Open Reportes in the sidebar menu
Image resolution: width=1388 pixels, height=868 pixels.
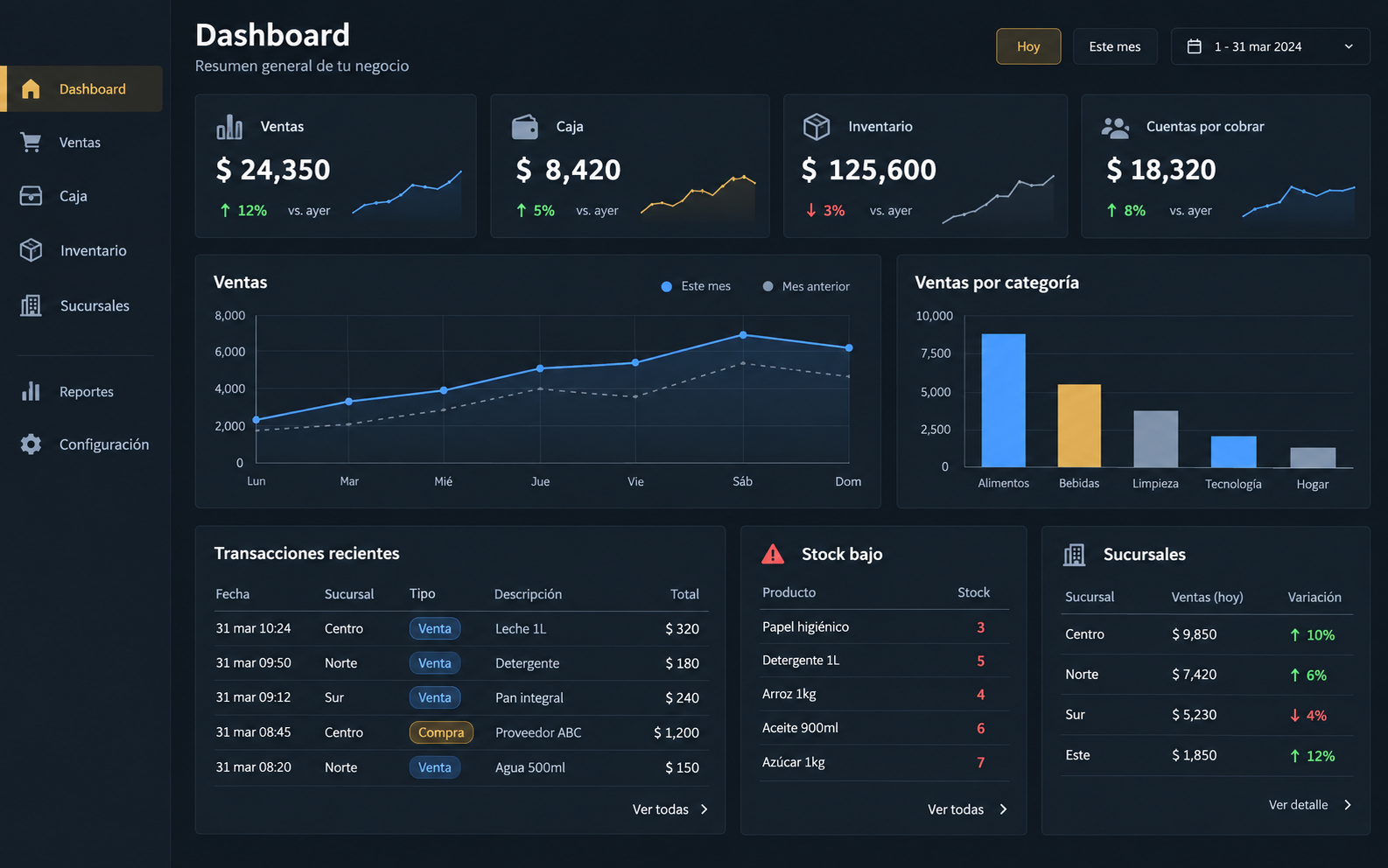[x=81, y=391]
